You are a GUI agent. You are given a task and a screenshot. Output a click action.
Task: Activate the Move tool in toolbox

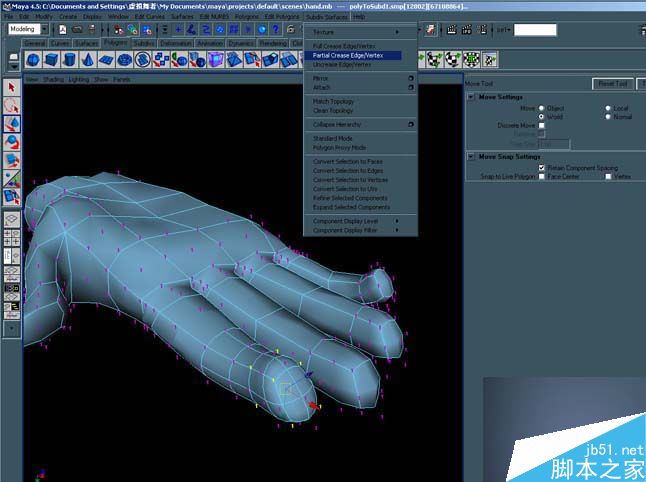12,124
